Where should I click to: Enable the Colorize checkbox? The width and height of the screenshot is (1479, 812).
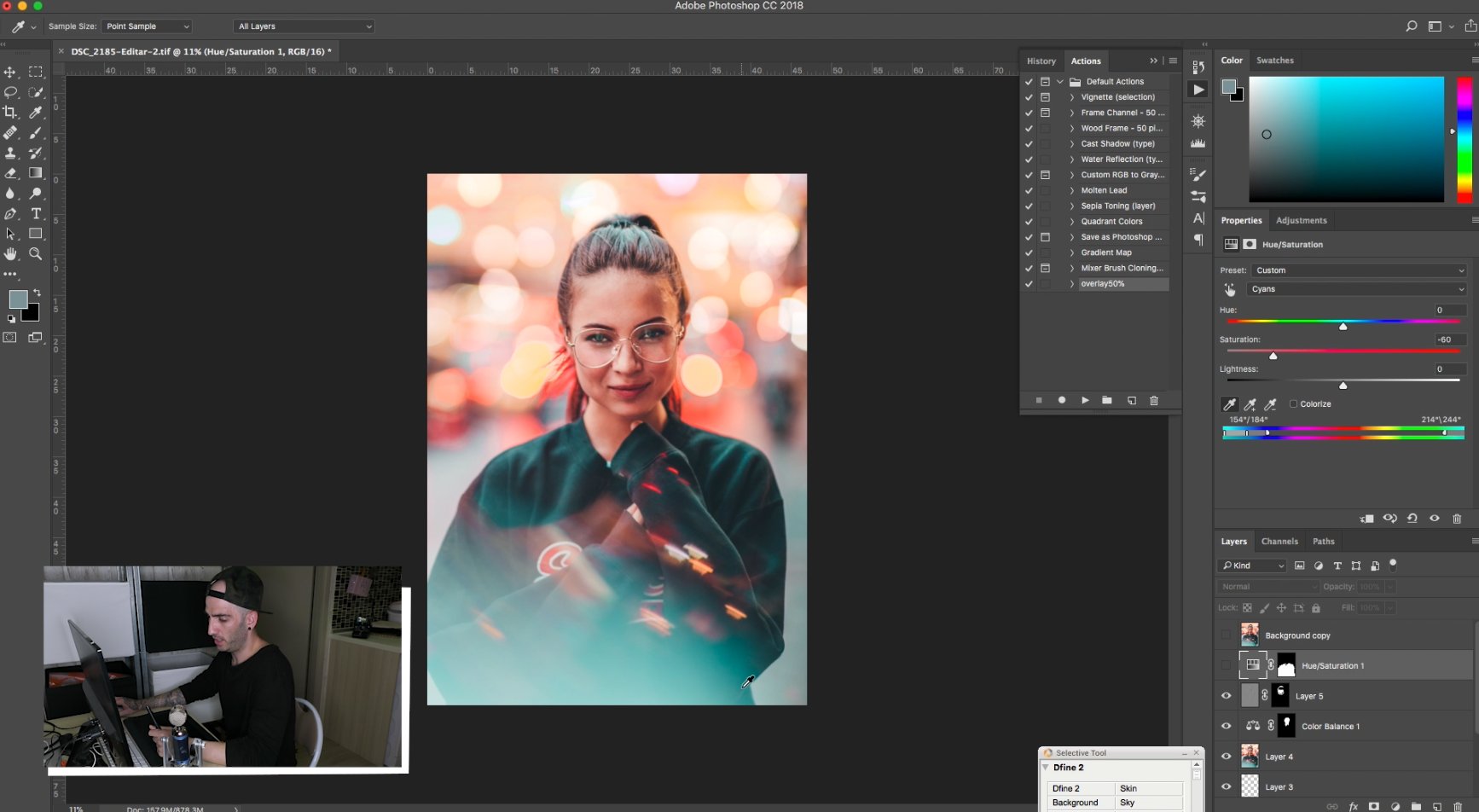click(x=1293, y=404)
